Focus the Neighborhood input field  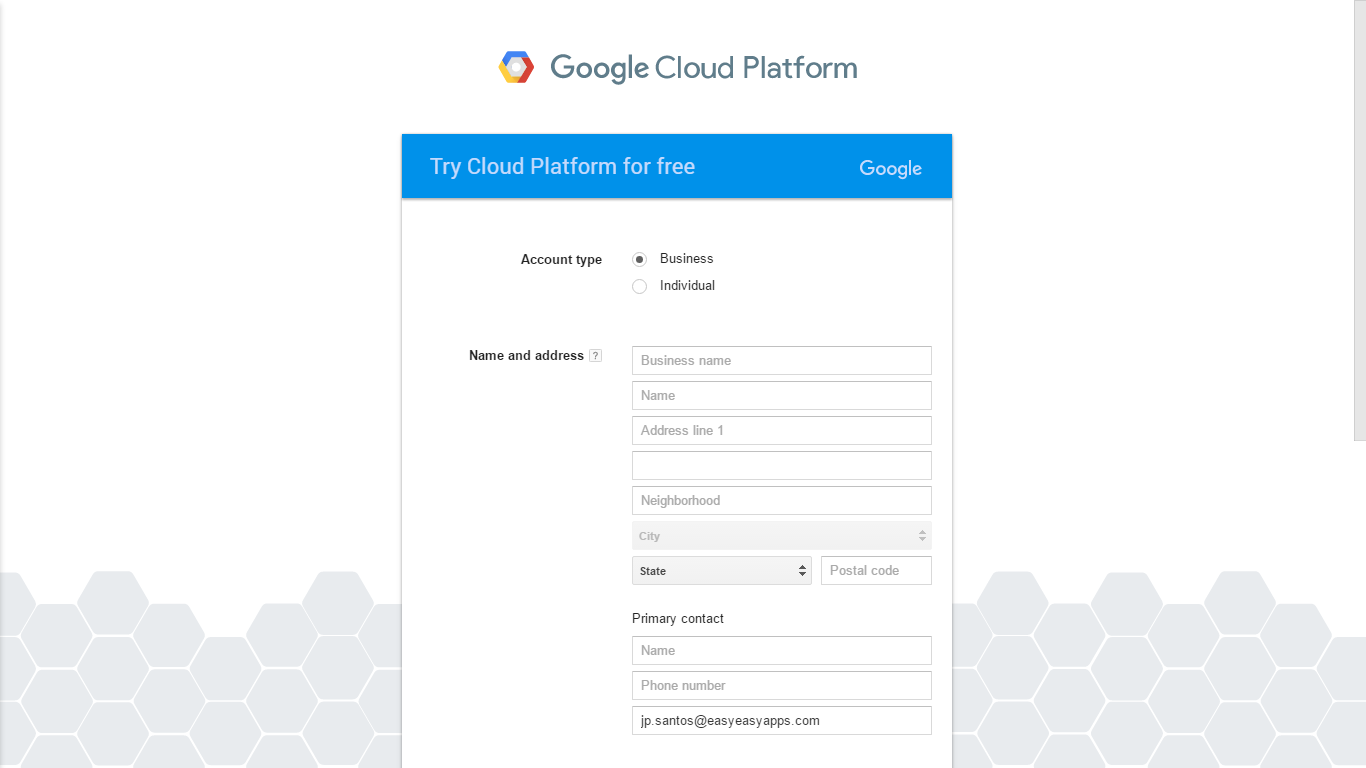[x=781, y=500]
